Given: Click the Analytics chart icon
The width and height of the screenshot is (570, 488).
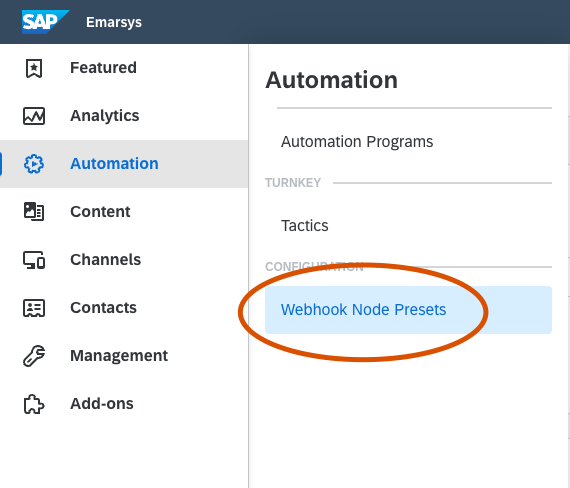Looking at the screenshot, I should pyautogui.click(x=34, y=116).
